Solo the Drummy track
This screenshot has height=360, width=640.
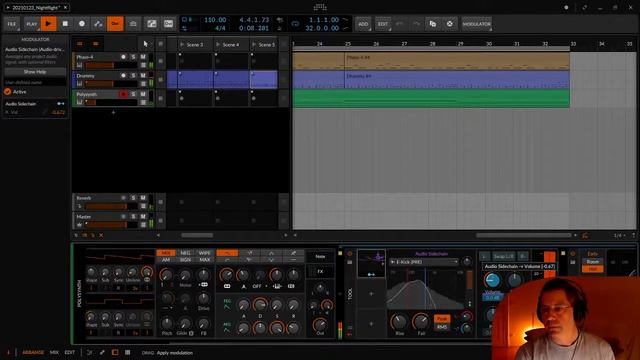(x=133, y=76)
